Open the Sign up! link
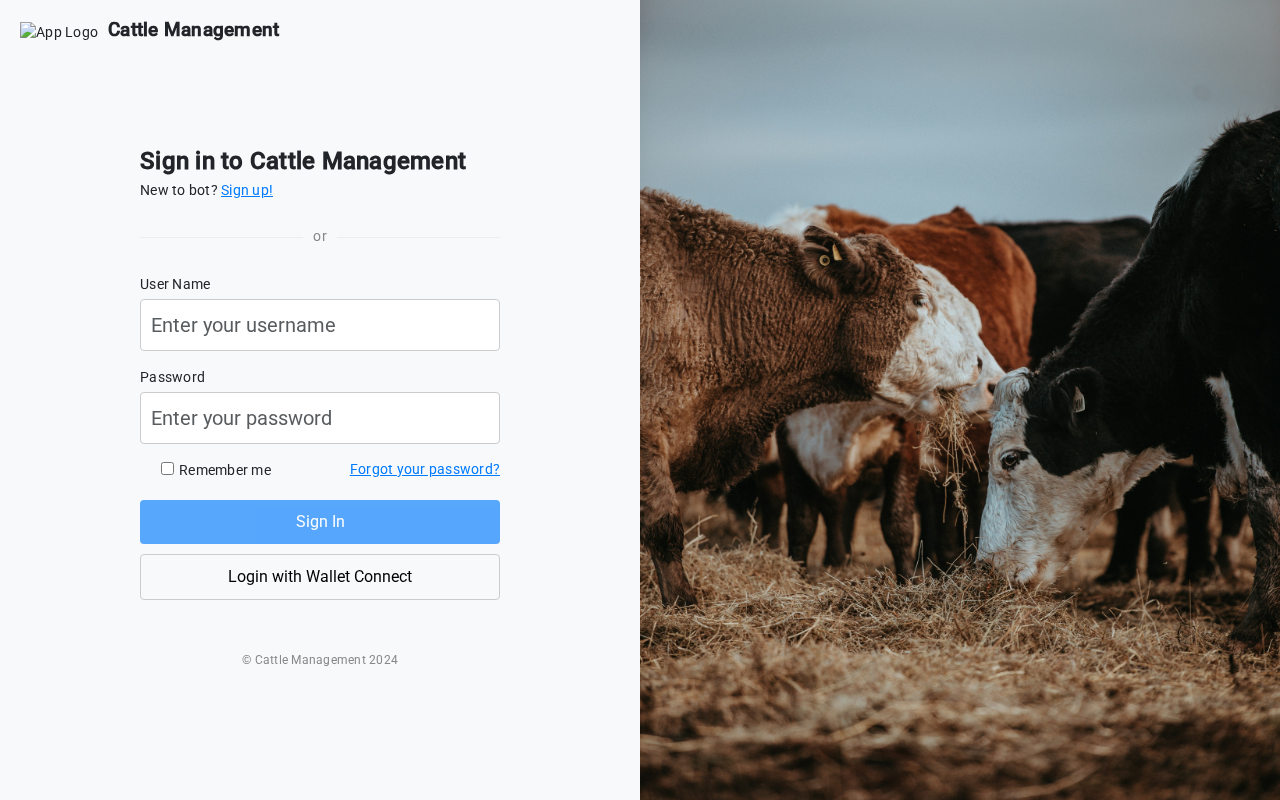Viewport: 1280px width, 800px height. tap(247, 190)
